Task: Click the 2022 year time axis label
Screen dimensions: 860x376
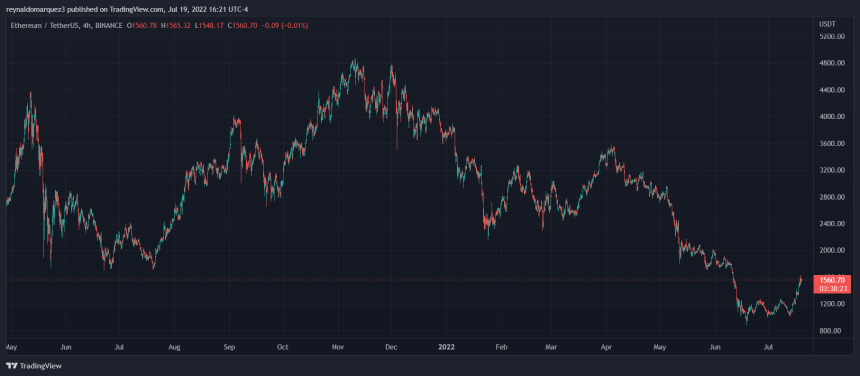Action: 446,347
